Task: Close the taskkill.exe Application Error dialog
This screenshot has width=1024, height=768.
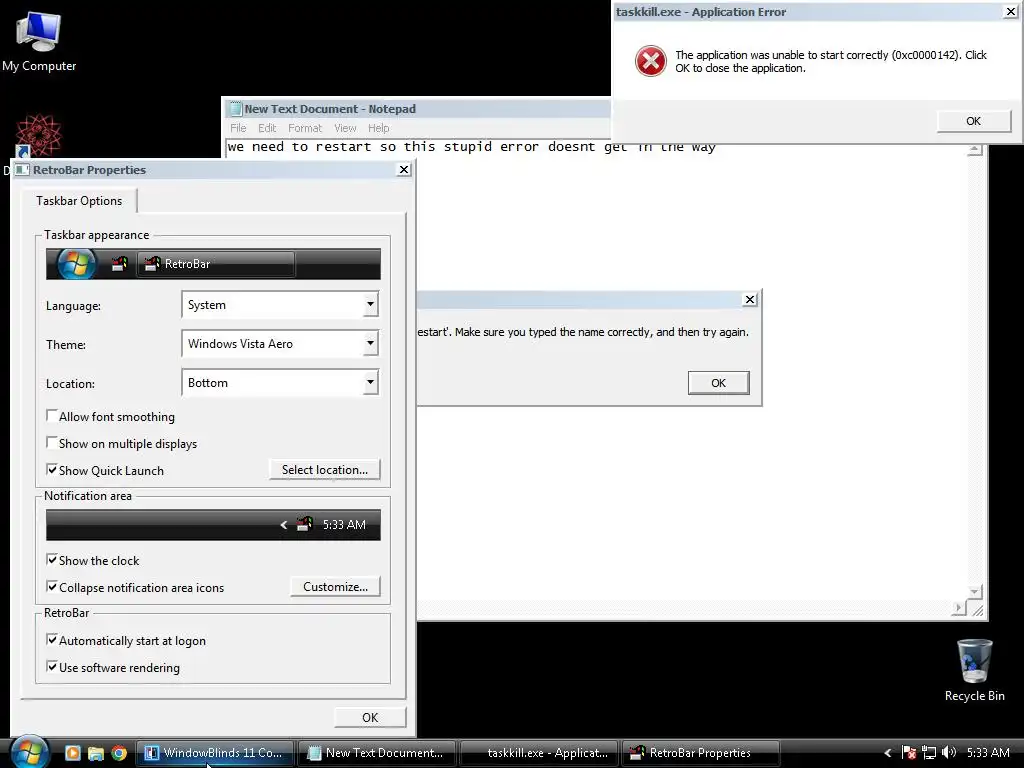Action: pyautogui.click(x=1010, y=12)
